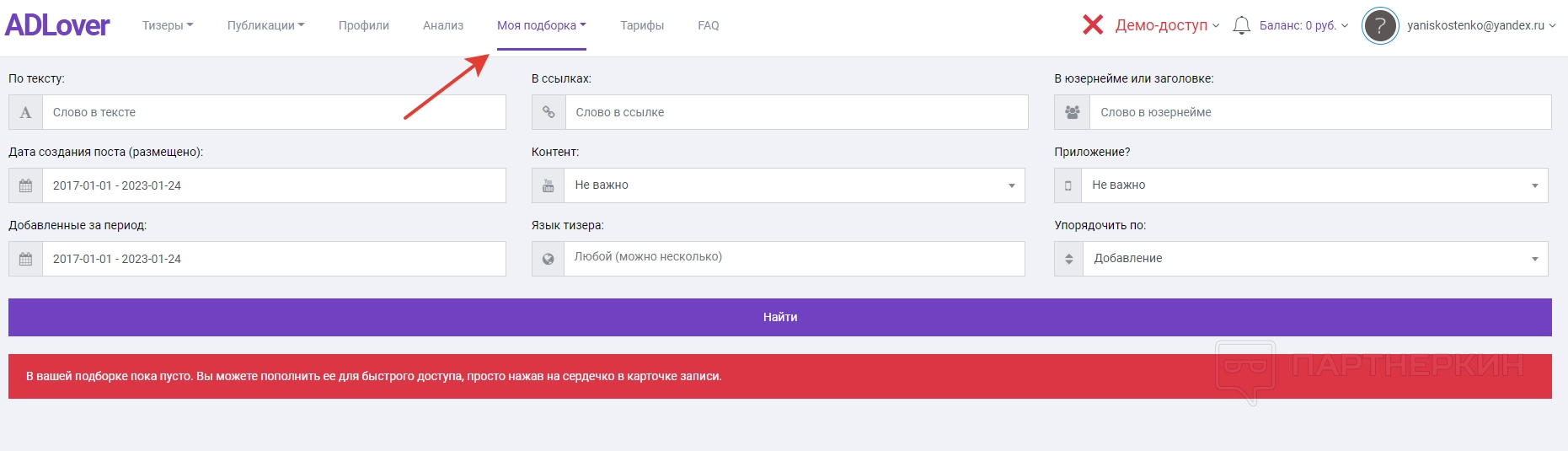Go to the Профили tab
1568x451 pixels.
[364, 25]
